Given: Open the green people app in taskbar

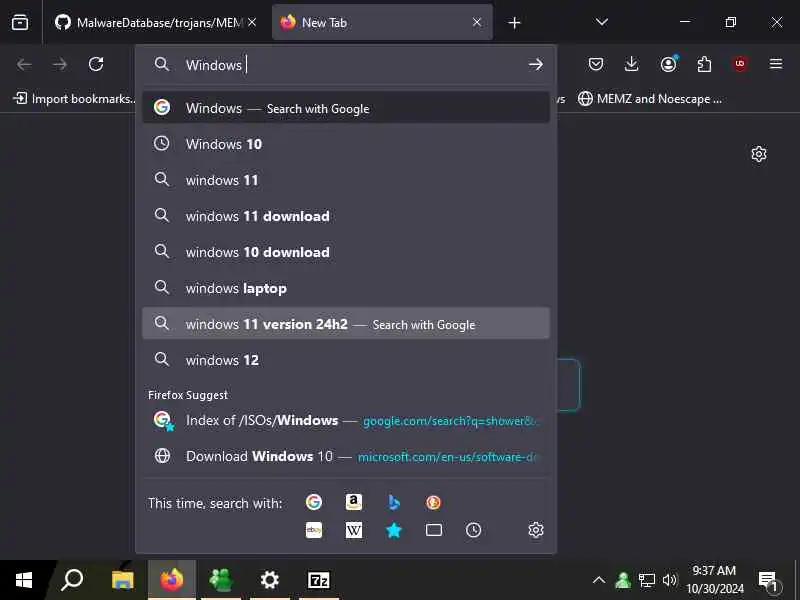Looking at the screenshot, I should click(x=220, y=580).
